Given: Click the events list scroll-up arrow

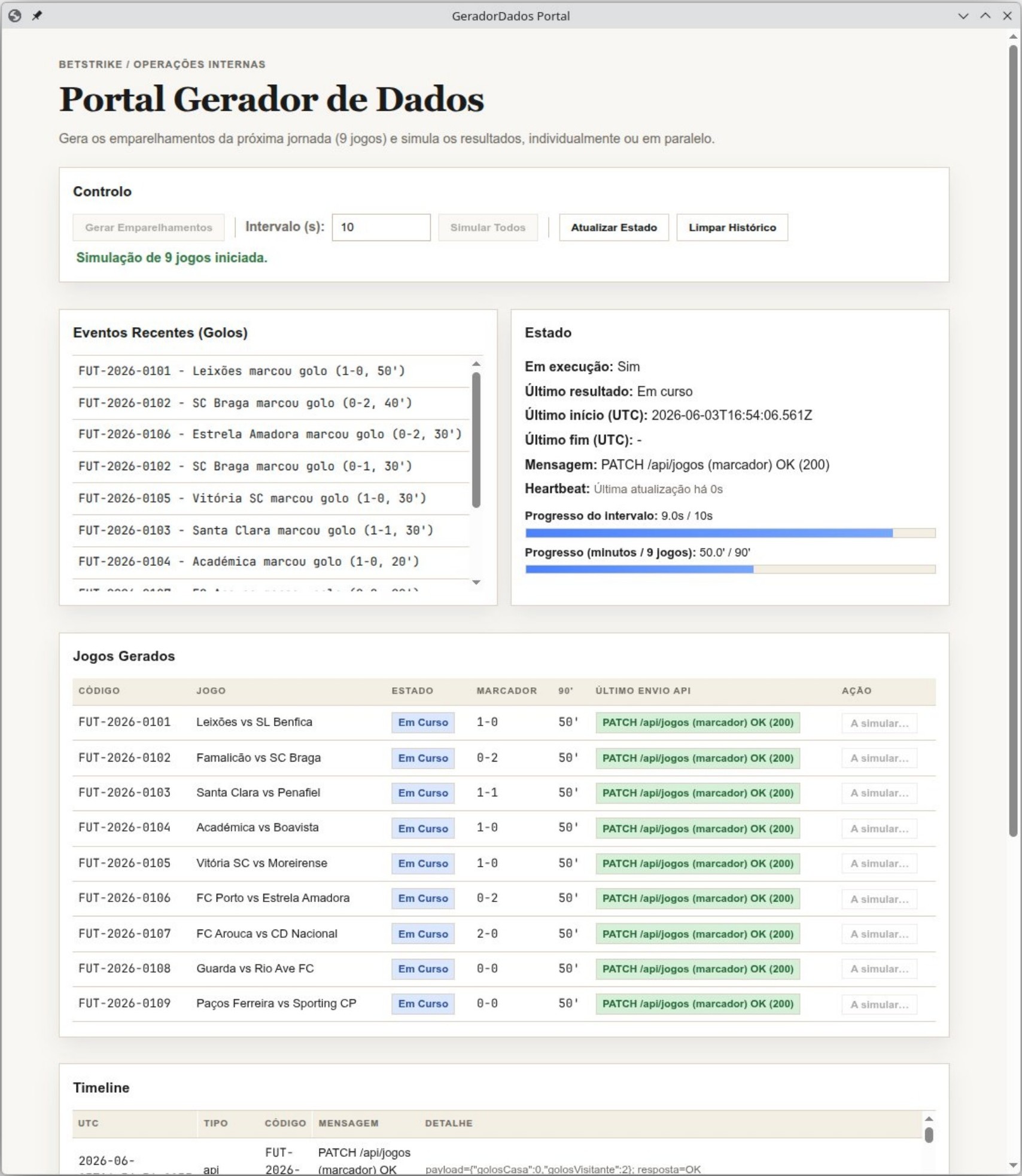Looking at the screenshot, I should point(476,364).
